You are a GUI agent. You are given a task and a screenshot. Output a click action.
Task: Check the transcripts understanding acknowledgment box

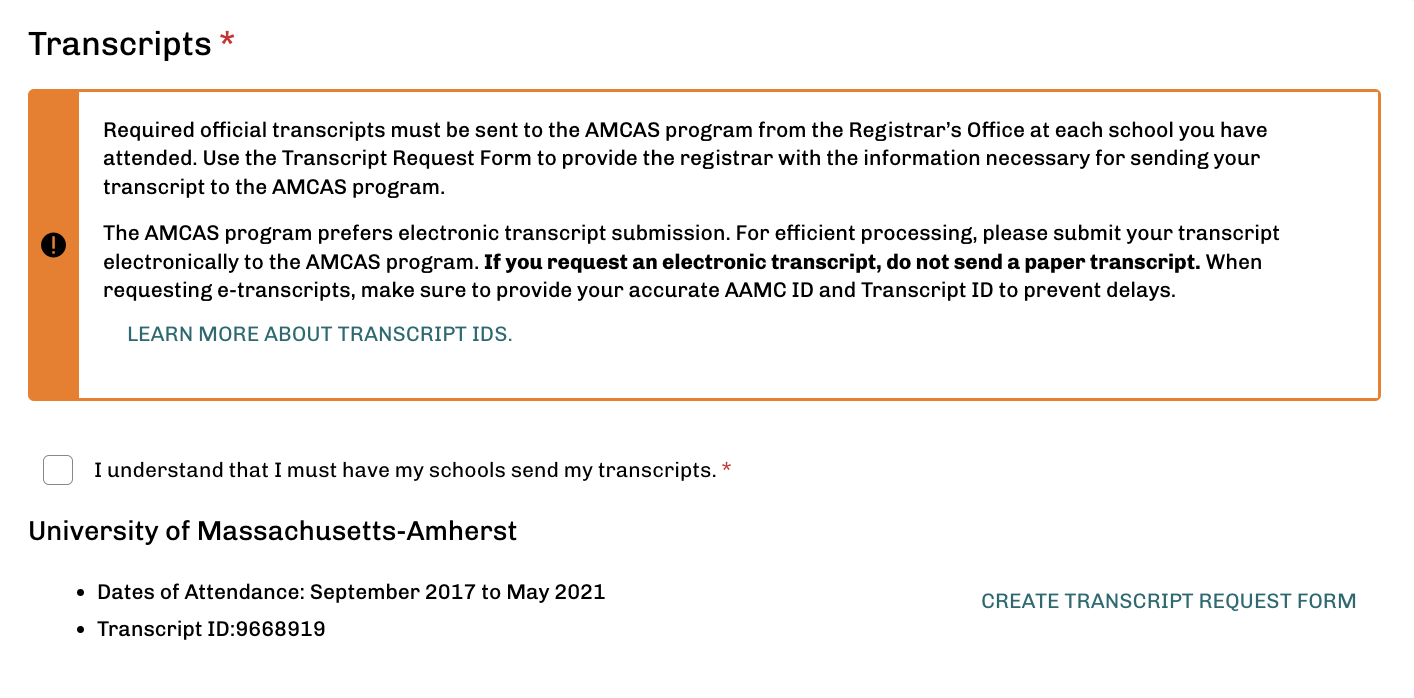click(x=57, y=470)
